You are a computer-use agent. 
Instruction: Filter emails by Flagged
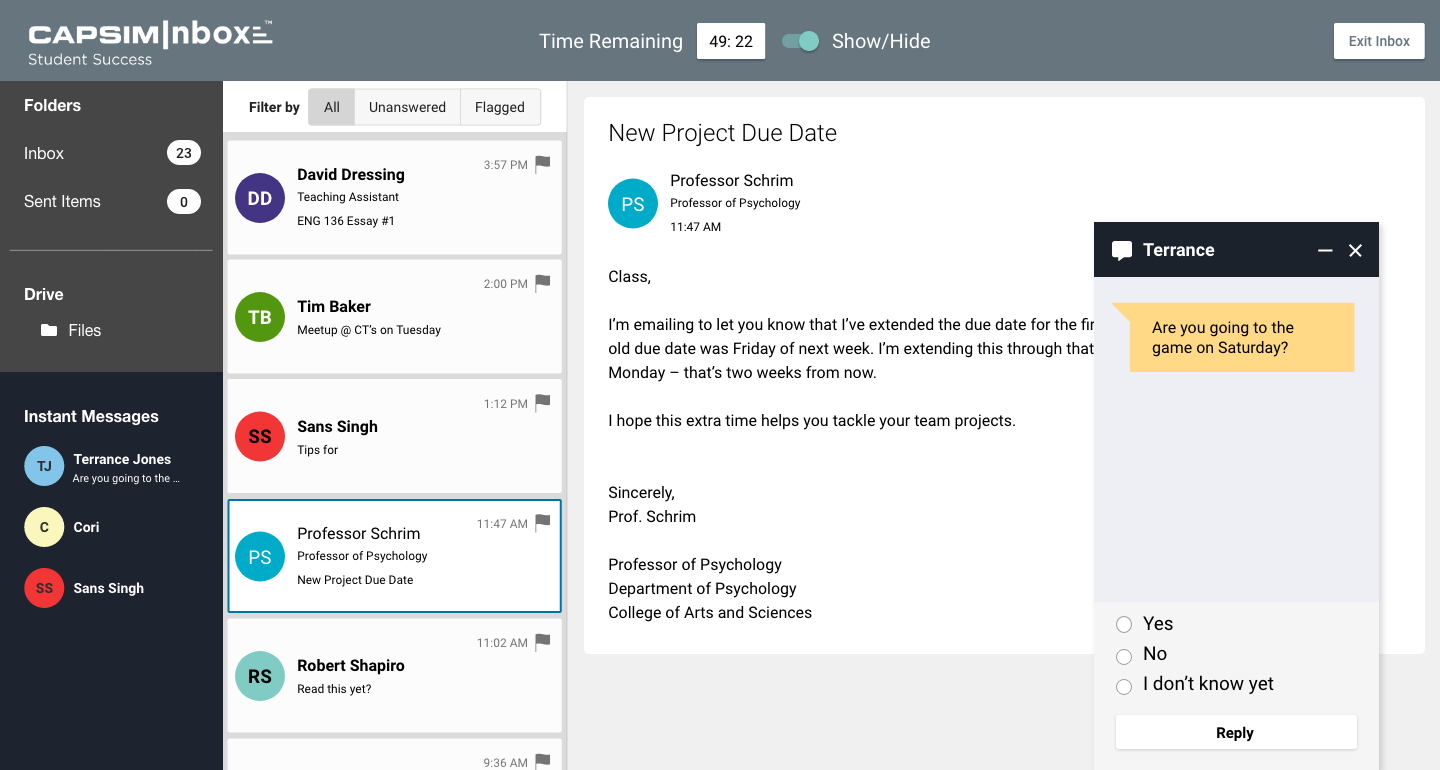(x=500, y=107)
